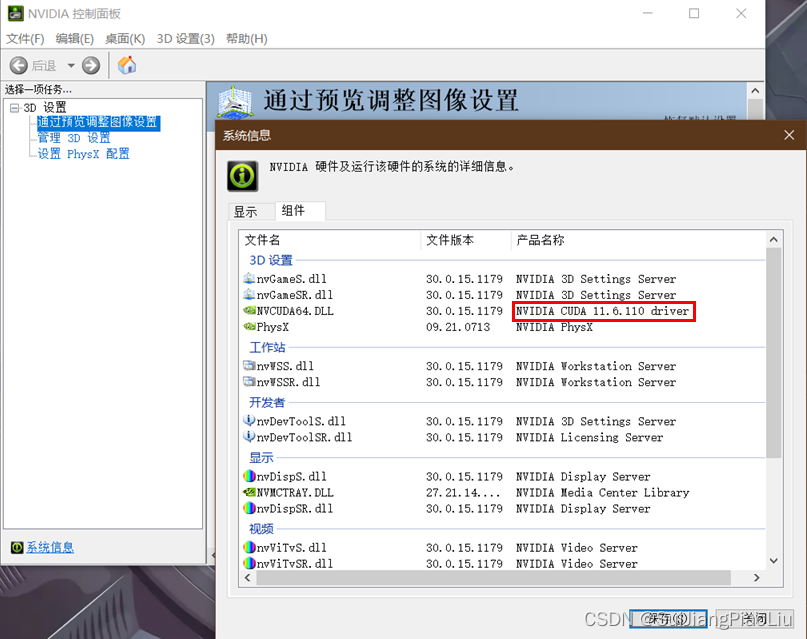Click the nvDevToolSR.dll file icon
This screenshot has height=639, width=807.
[x=249, y=437]
